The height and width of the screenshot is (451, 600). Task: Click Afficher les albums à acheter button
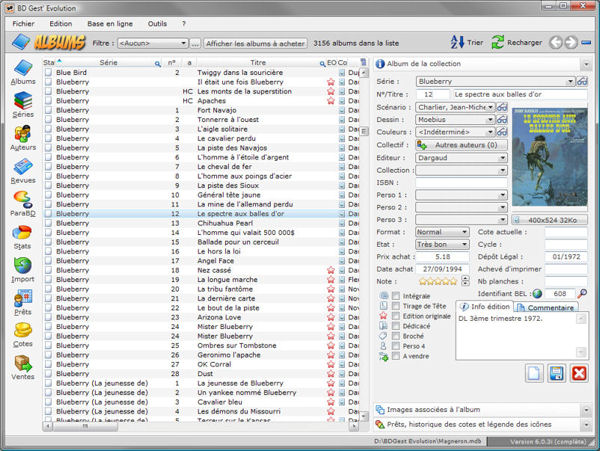[255, 43]
